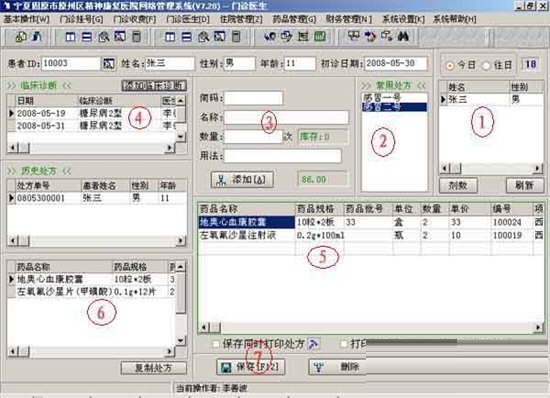550x398 pixels.
Task: Click the 处方单号 column header
Action: click(48, 186)
